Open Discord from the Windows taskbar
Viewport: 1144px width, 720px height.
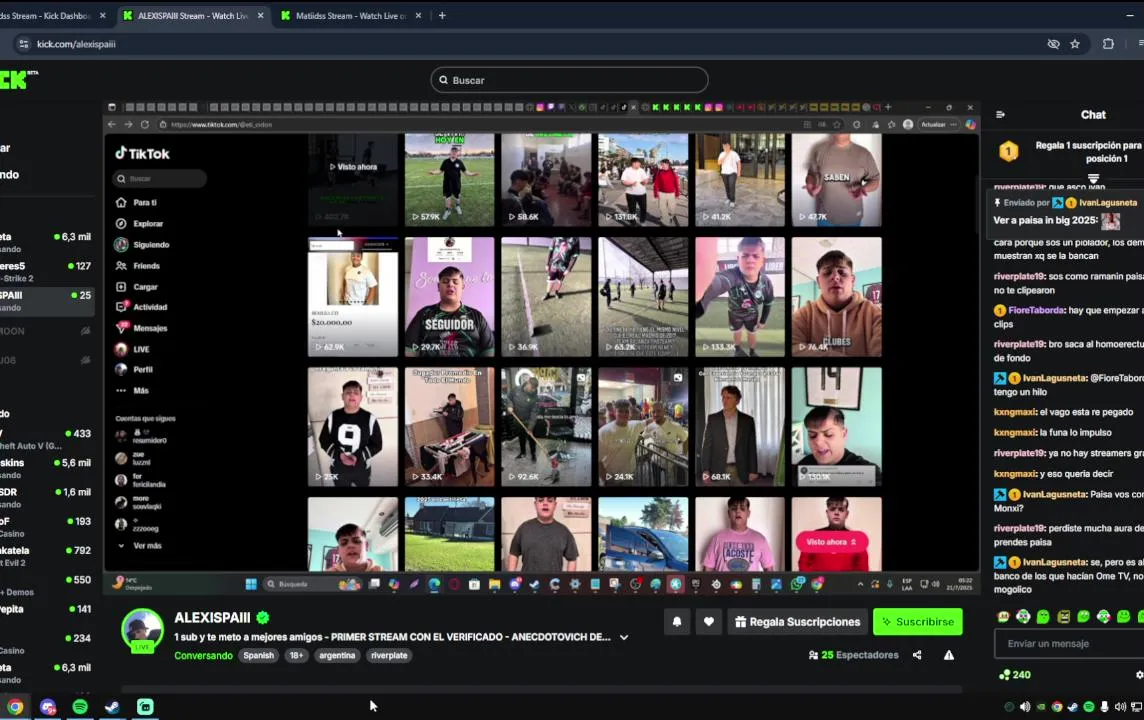pyautogui.click(x=47, y=706)
